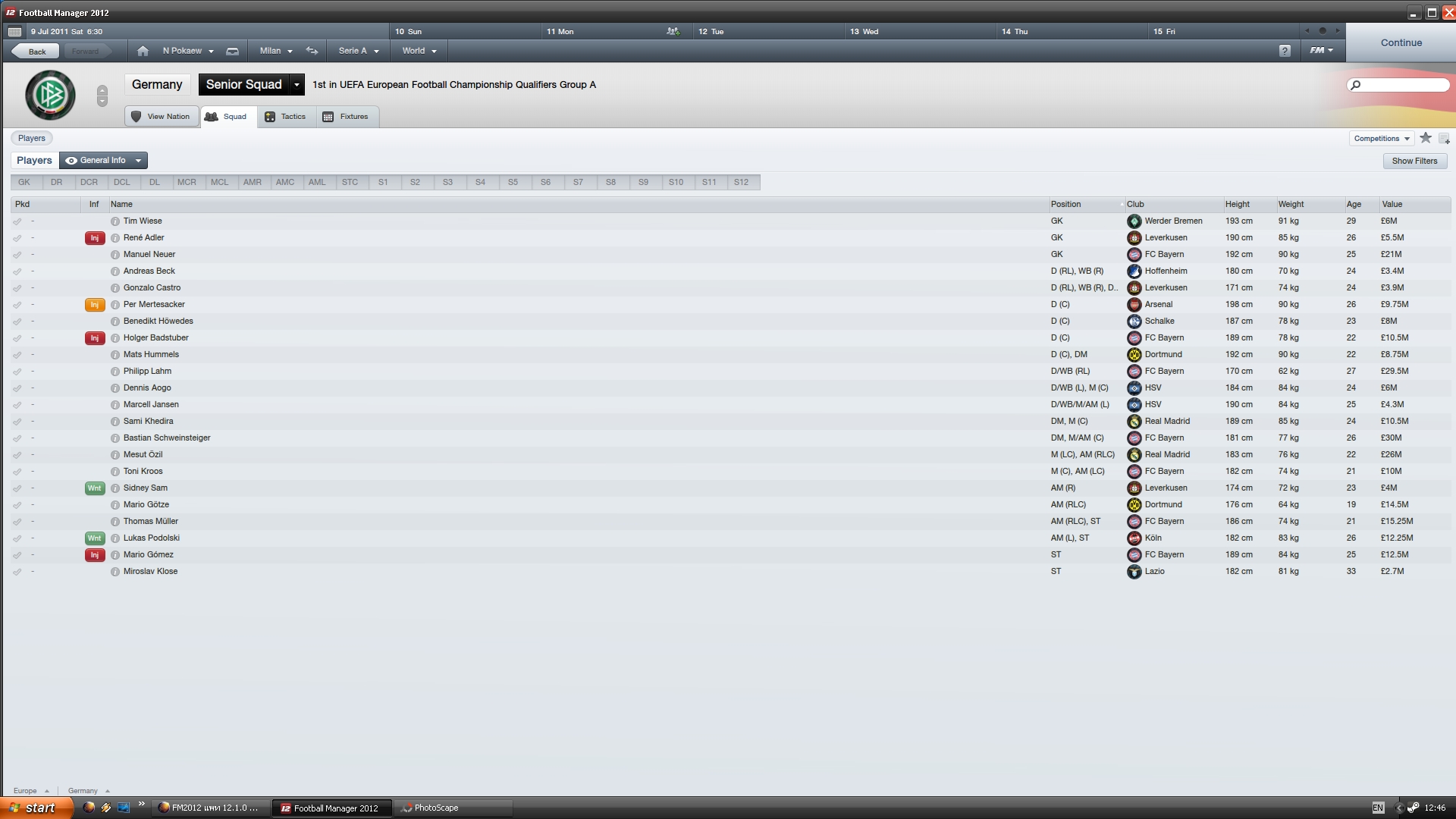
Task: Open the calendar icon beside the date
Action: click(14, 32)
